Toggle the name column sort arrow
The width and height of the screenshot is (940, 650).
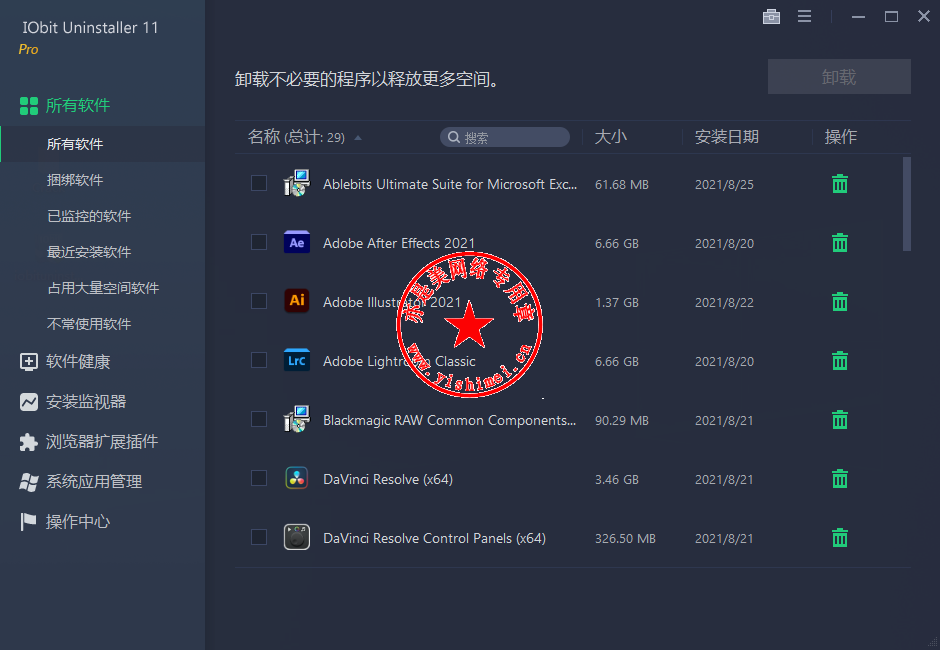(358, 138)
